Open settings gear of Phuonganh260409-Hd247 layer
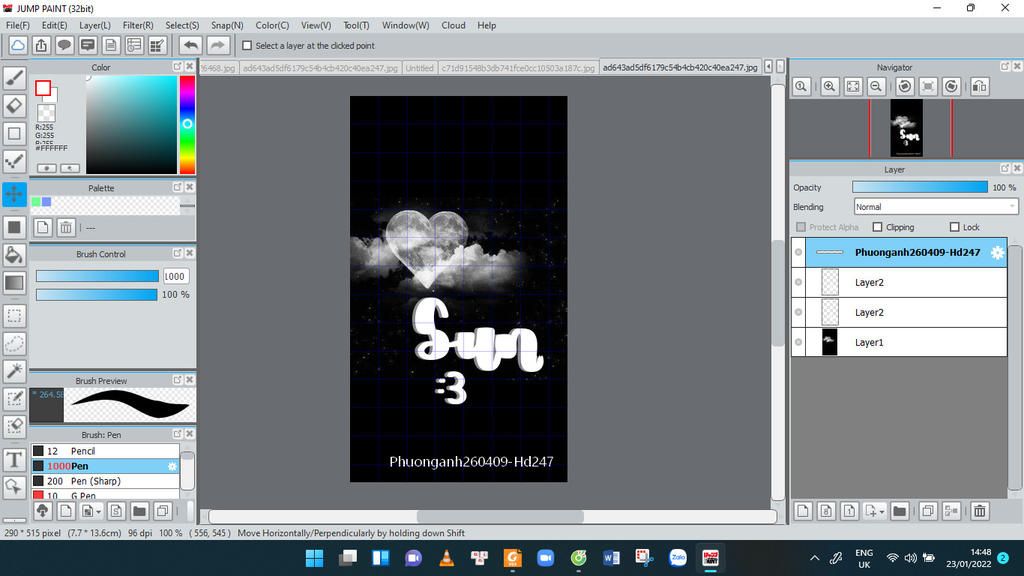Viewport: 1024px width, 576px height. pyautogui.click(x=997, y=253)
